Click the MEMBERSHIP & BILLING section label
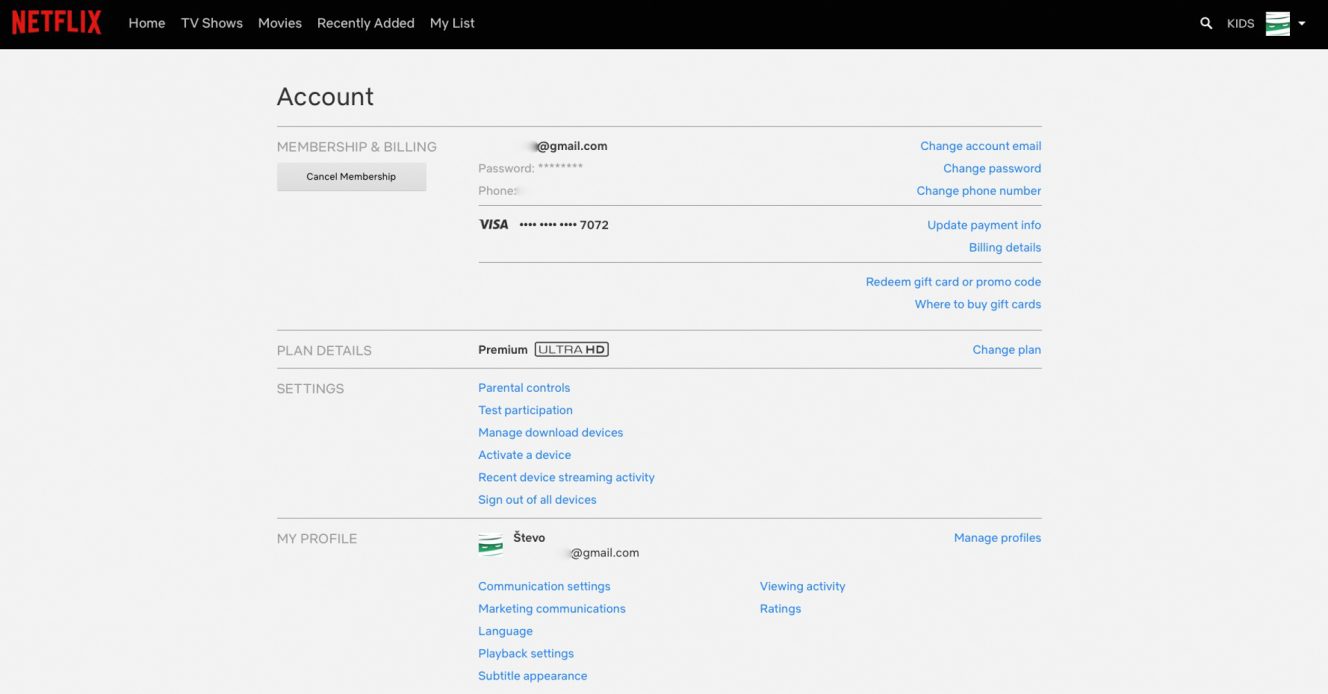The height and width of the screenshot is (694, 1328). pos(357,147)
